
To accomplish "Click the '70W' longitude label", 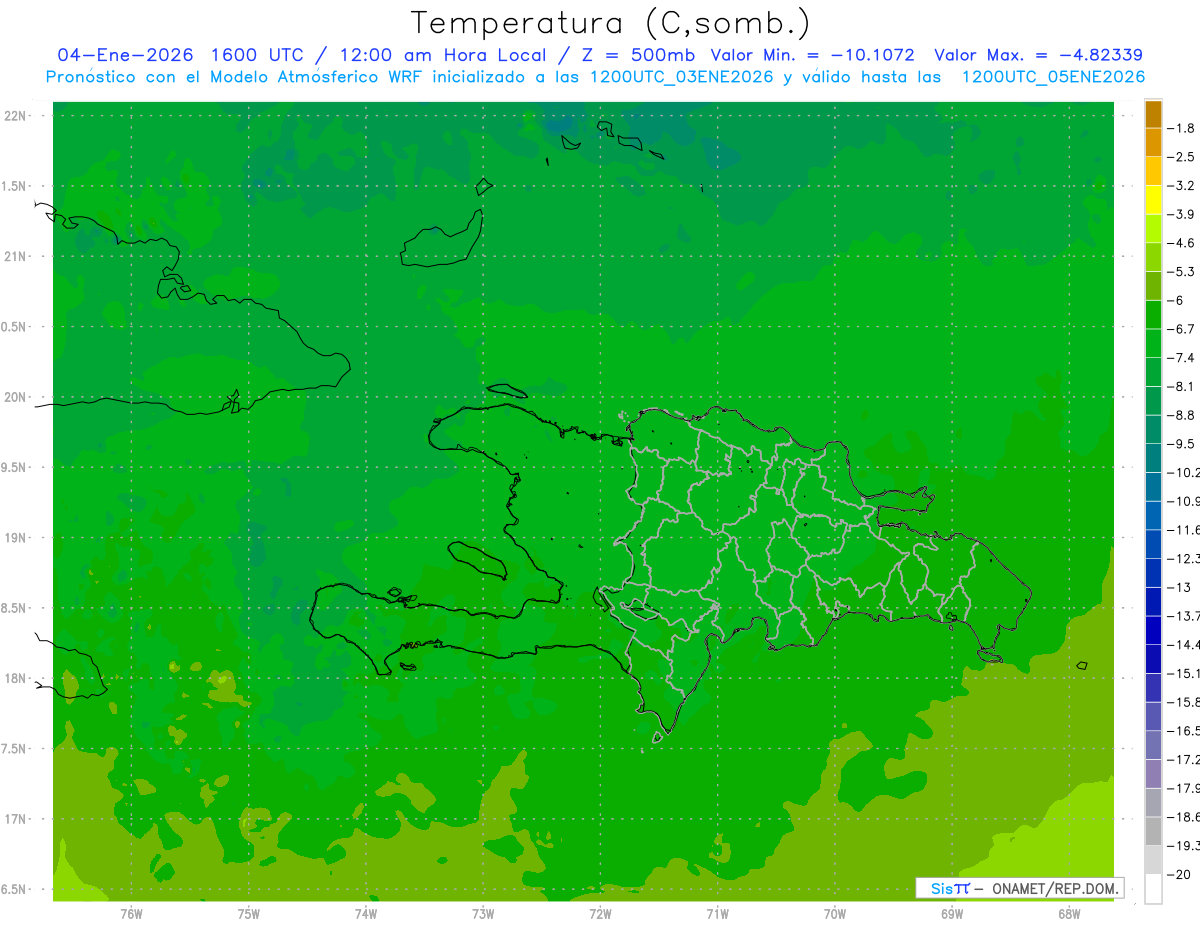I will tap(834, 914).
